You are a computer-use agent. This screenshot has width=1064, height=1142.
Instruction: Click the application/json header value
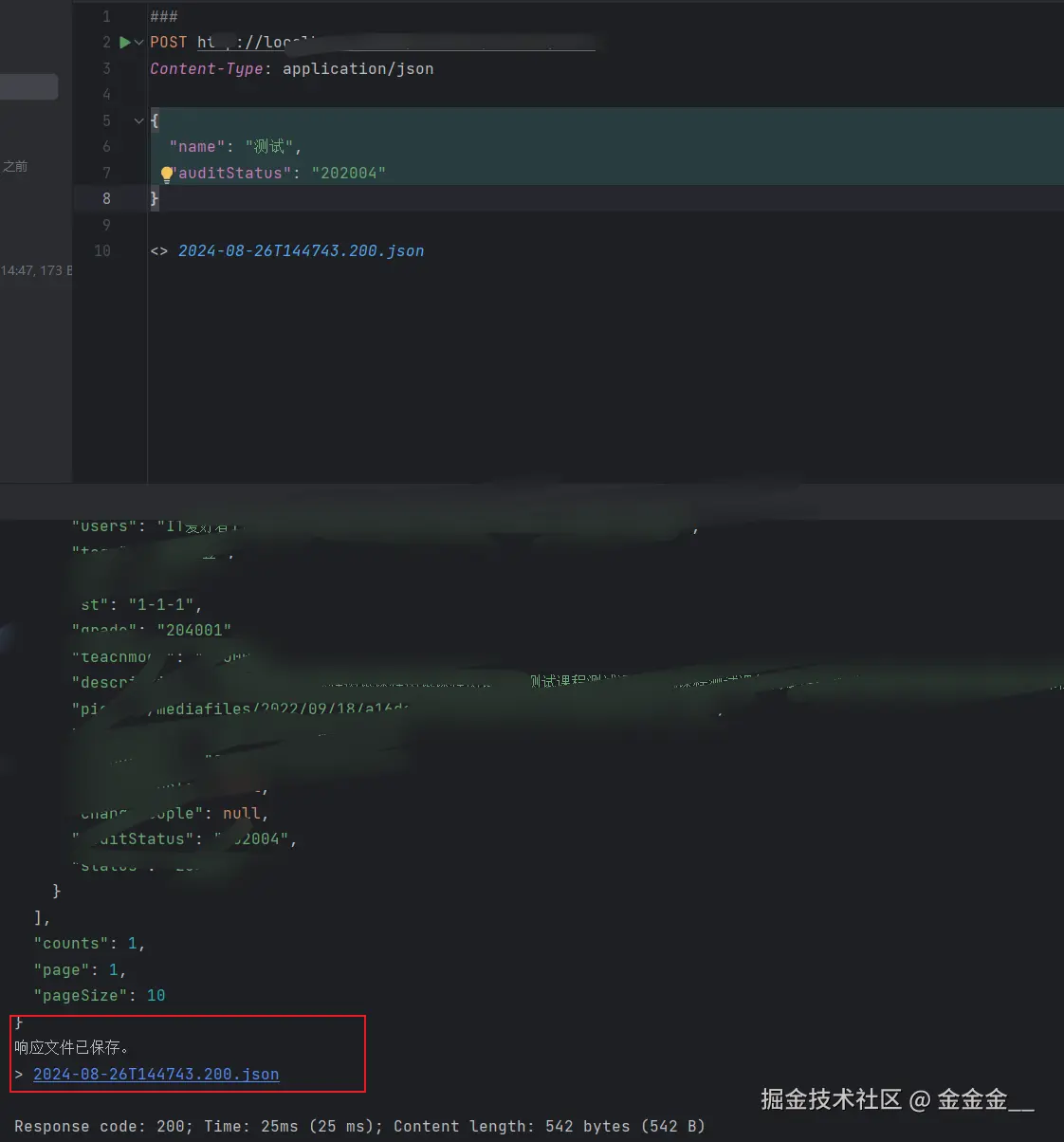[x=358, y=69]
